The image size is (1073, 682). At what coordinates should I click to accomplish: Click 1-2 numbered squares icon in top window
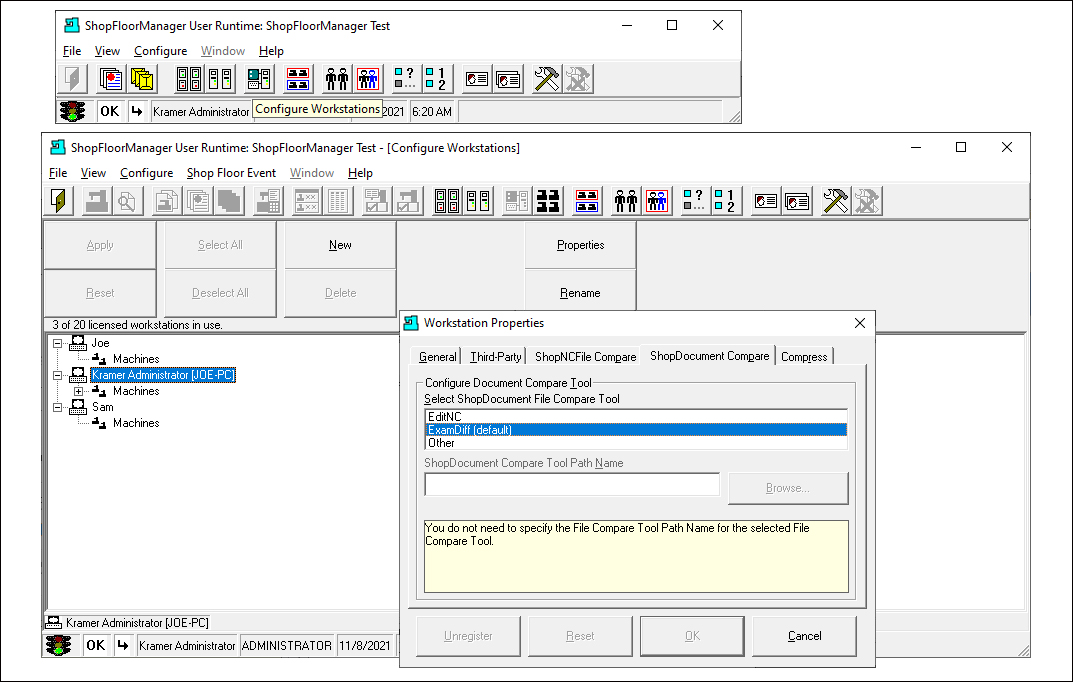click(437, 79)
